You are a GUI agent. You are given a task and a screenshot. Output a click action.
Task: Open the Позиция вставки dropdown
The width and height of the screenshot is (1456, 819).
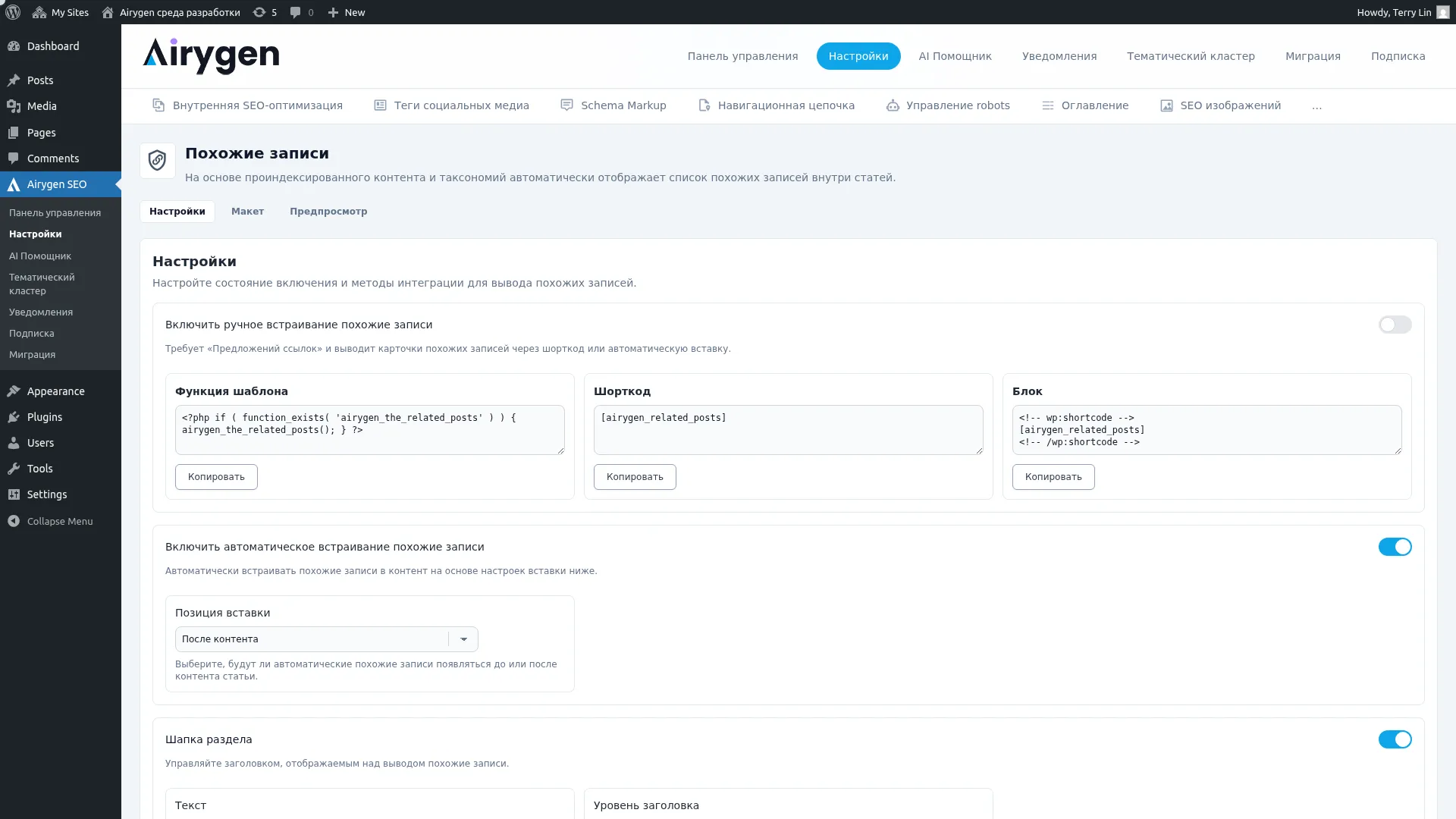pyautogui.click(x=326, y=639)
